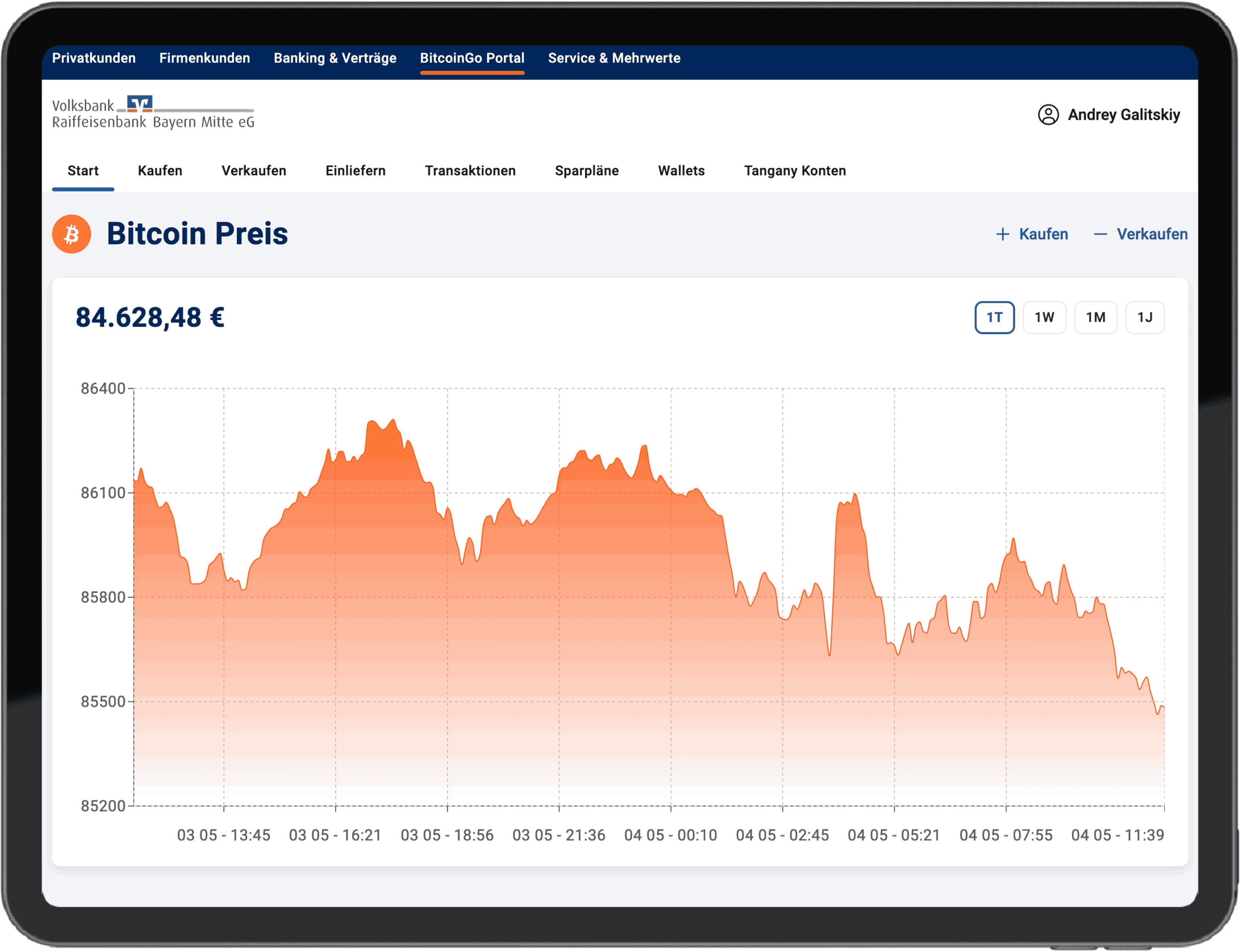Open the Privatkunden top menu
Image resolution: width=1240 pixels, height=952 pixels.
94,58
